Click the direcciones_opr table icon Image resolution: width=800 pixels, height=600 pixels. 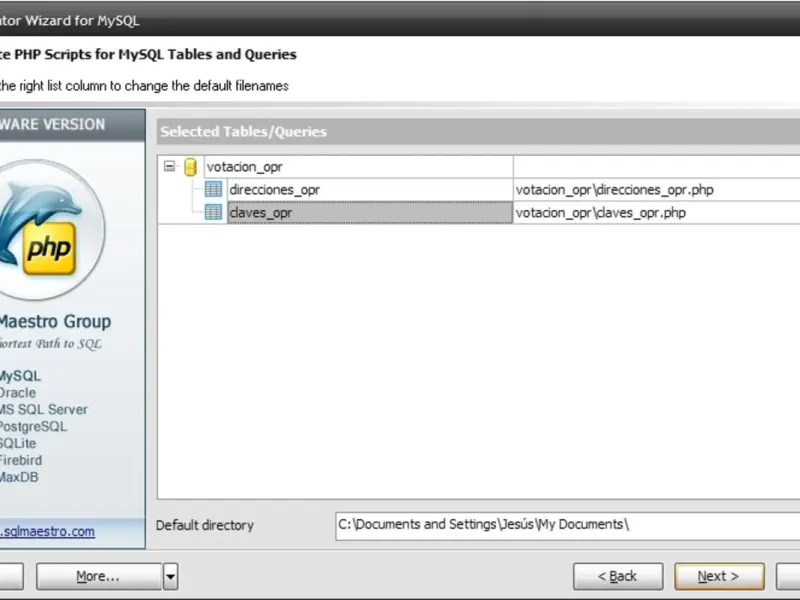213,189
